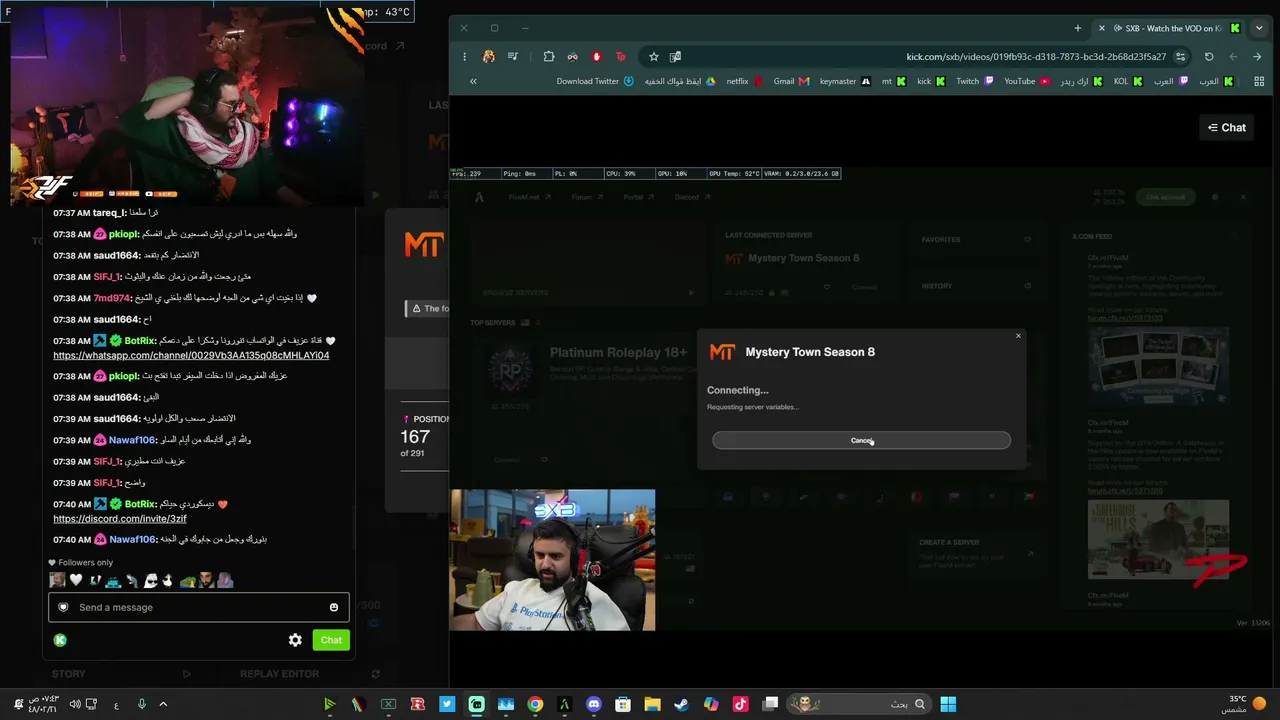Open Steam from the taskbar
Viewport: 1280px width, 720px height.
point(681,704)
